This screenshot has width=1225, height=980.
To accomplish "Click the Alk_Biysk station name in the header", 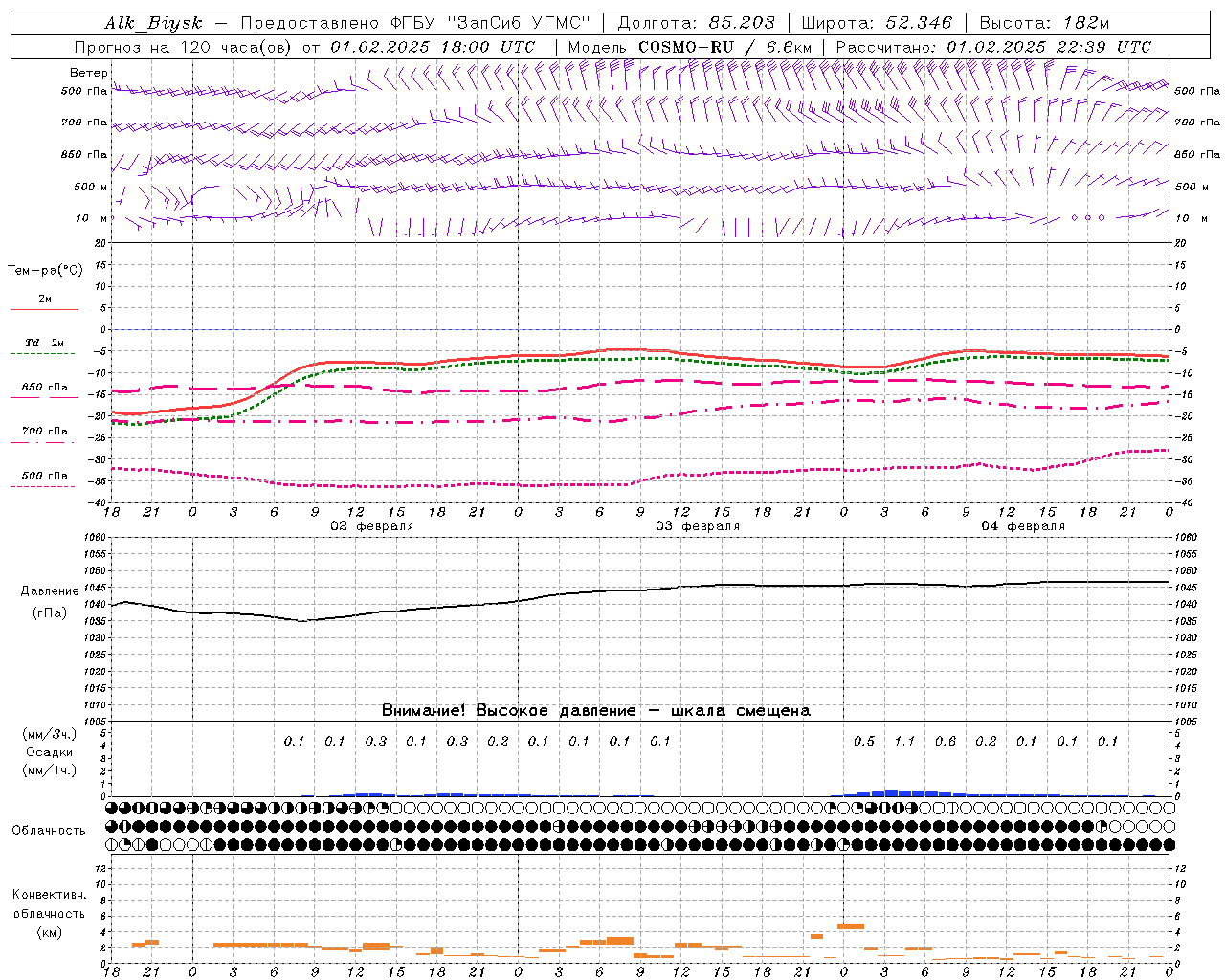I will pyautogui.click(x=153, y=23).
